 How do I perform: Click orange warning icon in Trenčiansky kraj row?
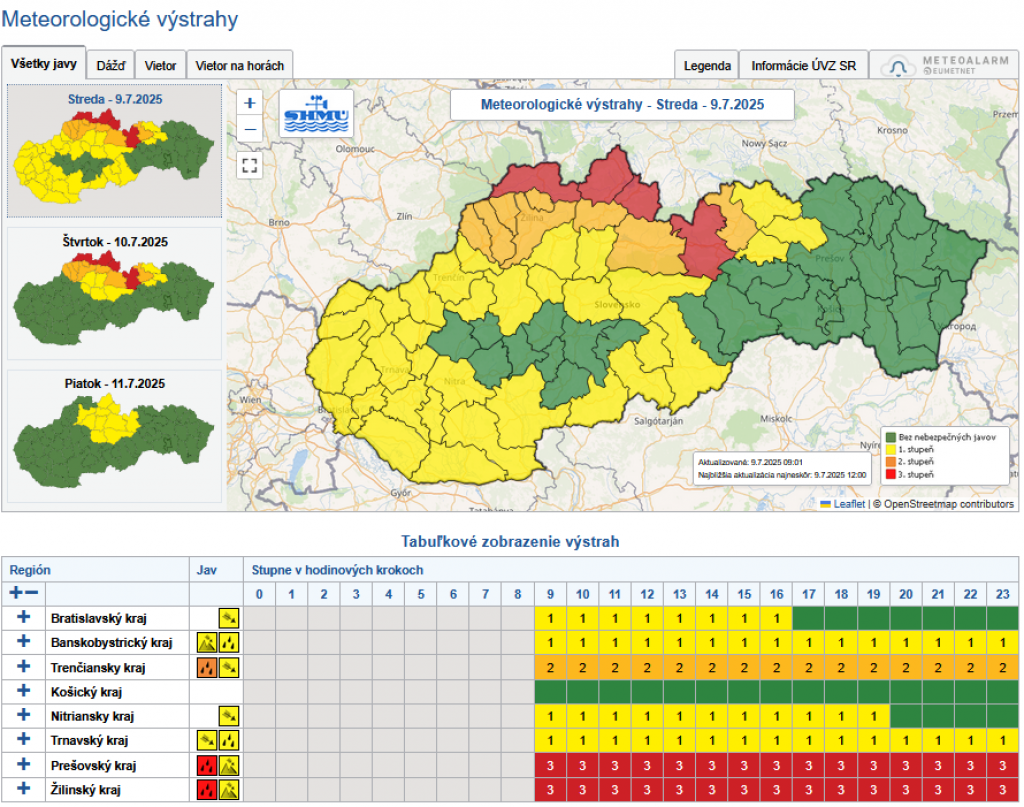[207, 667]
